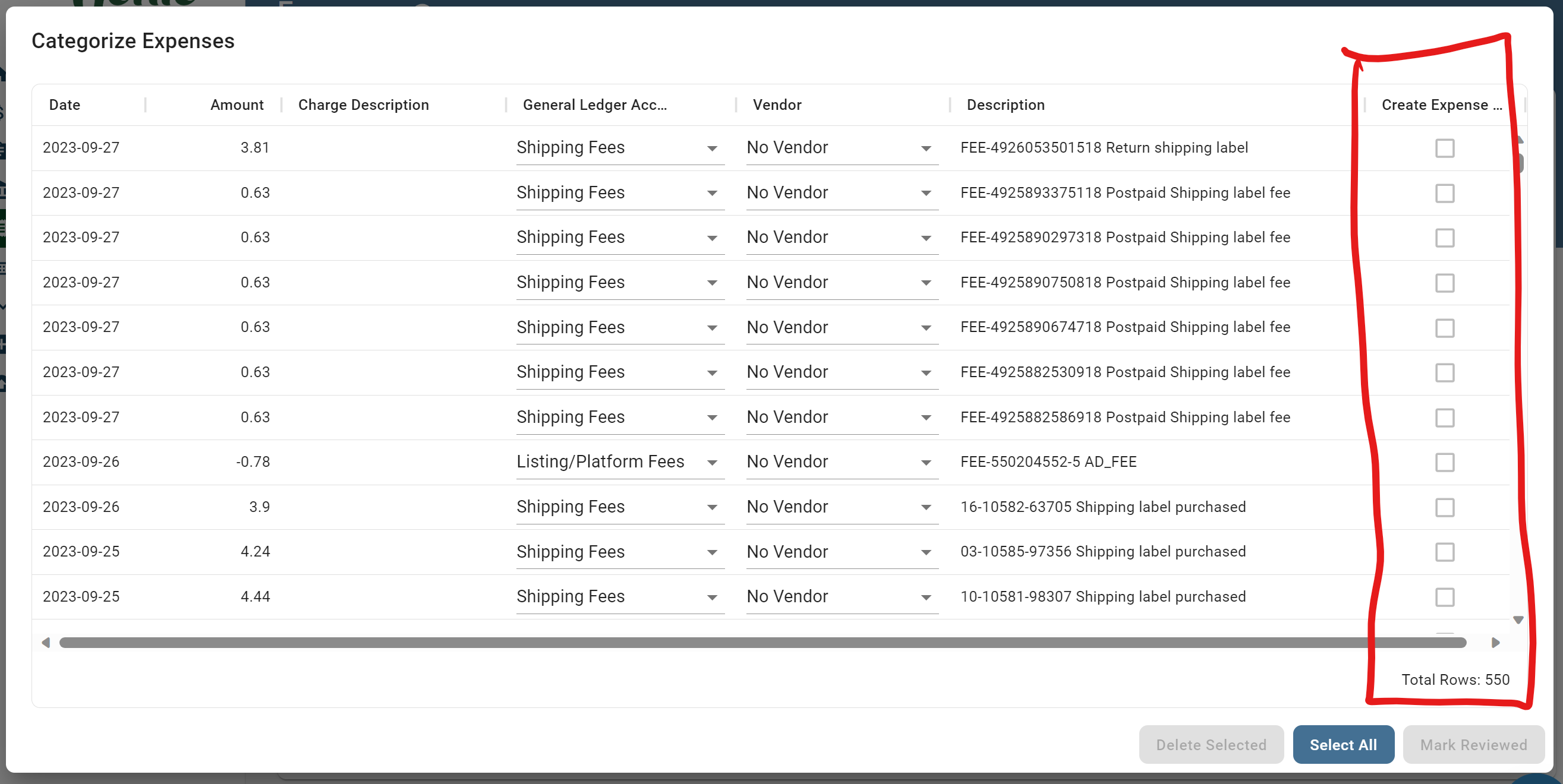This screenshot has width=1563, height=784.
Task: Check Create Expense box for Return shipping label row
Action: click(1446, 147)
